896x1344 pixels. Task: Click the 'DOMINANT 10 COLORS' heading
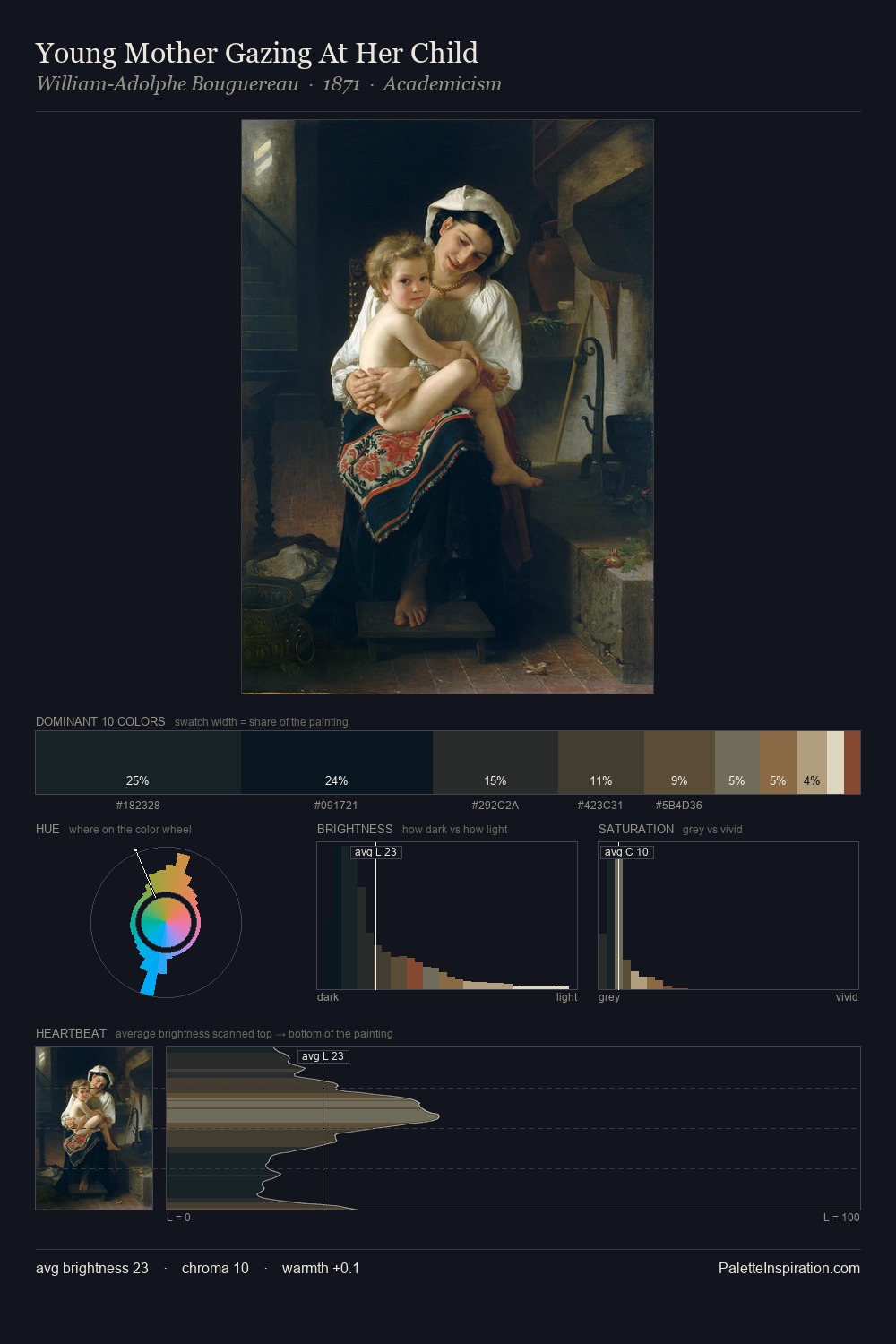(100, 721)
